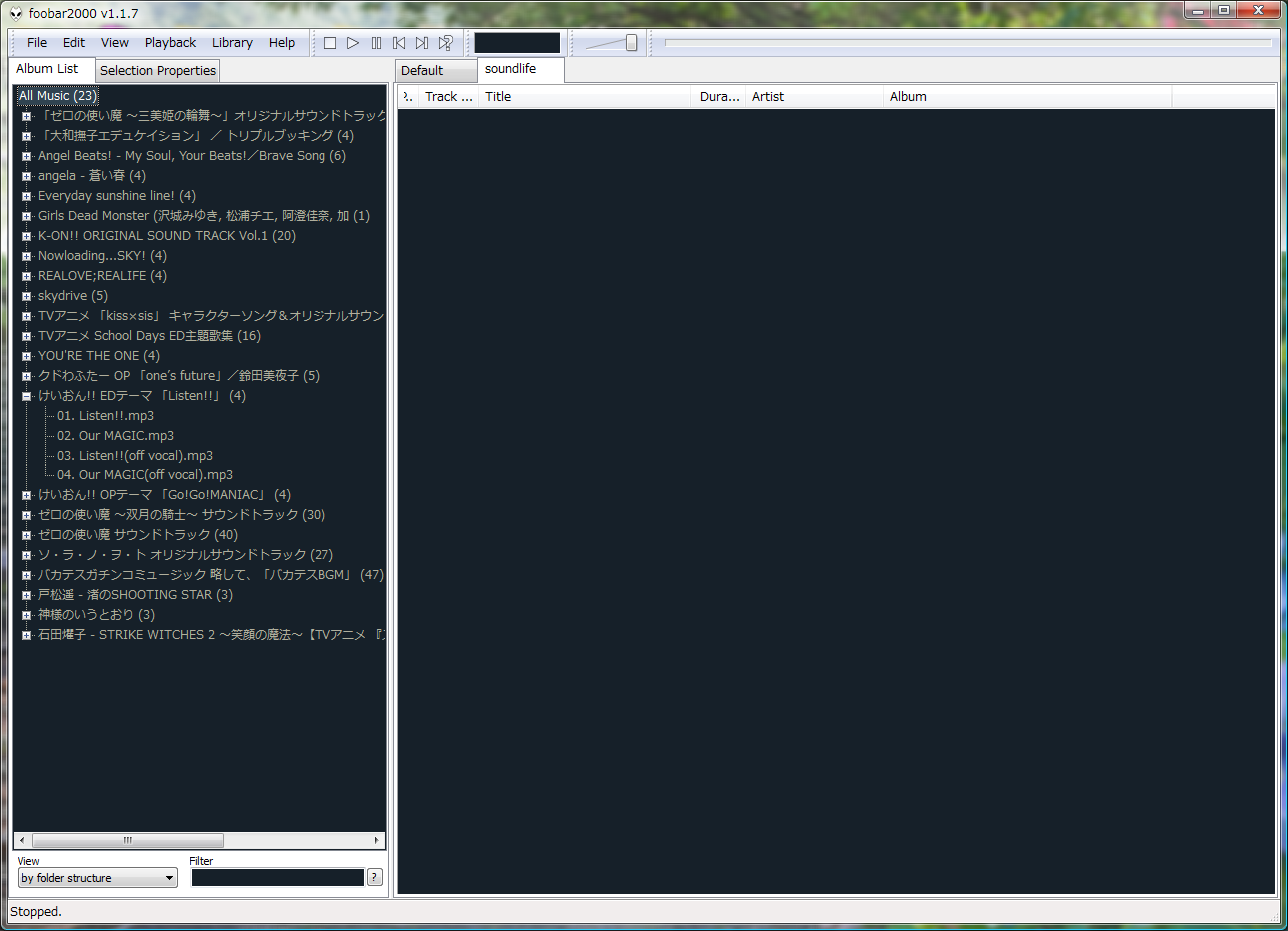Collapse けいおん!! EDテーマ Listen!! folder
Screen dimensions: 1288x931
pos(26,396)
